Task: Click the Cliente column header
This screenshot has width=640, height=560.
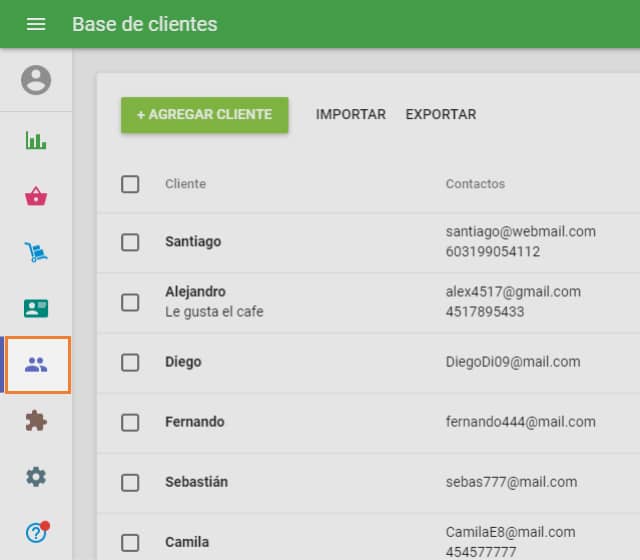Action: [x=185, y=184]
